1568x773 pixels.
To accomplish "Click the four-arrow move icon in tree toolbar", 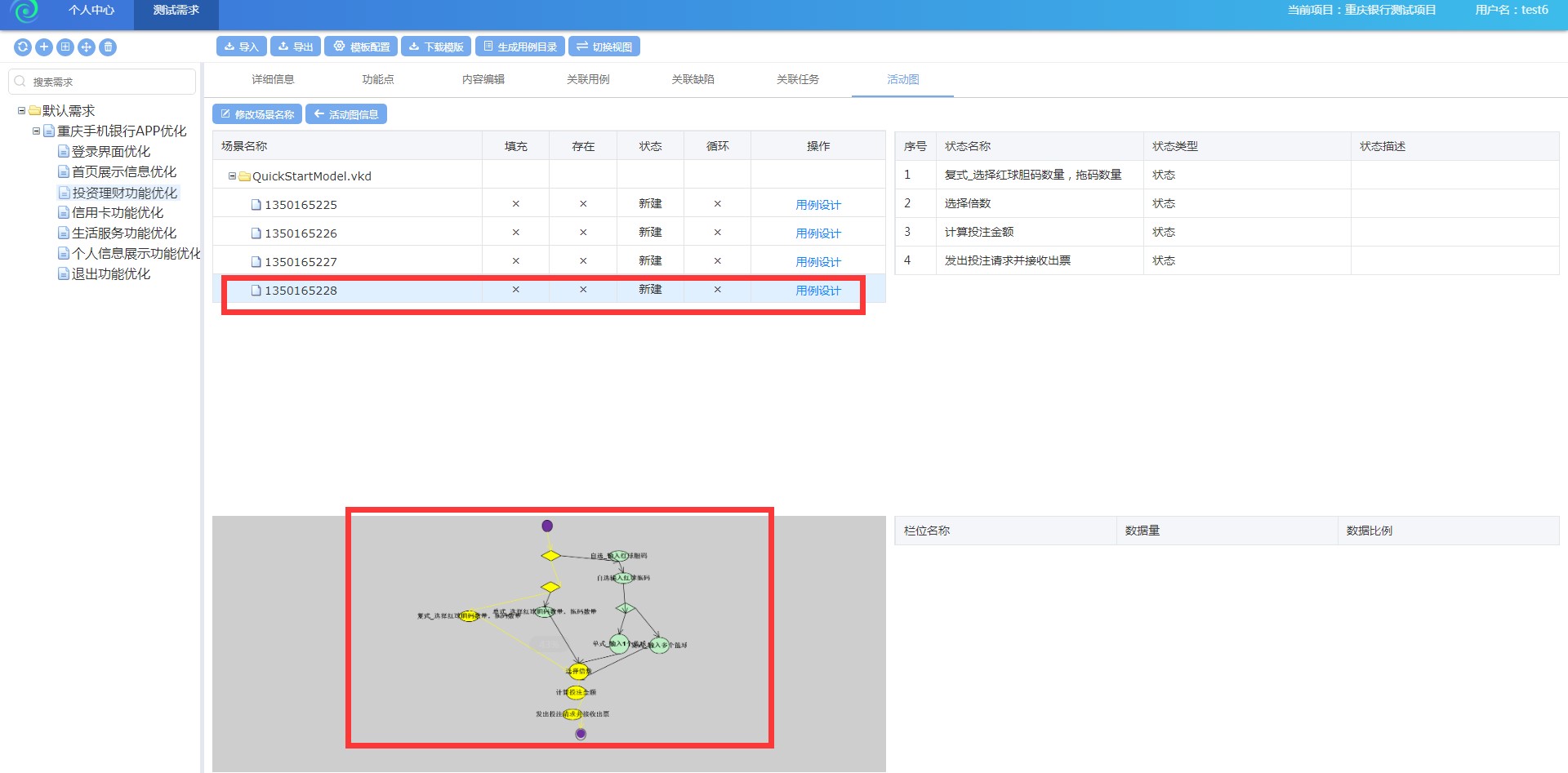I will [x=87, y=47].
